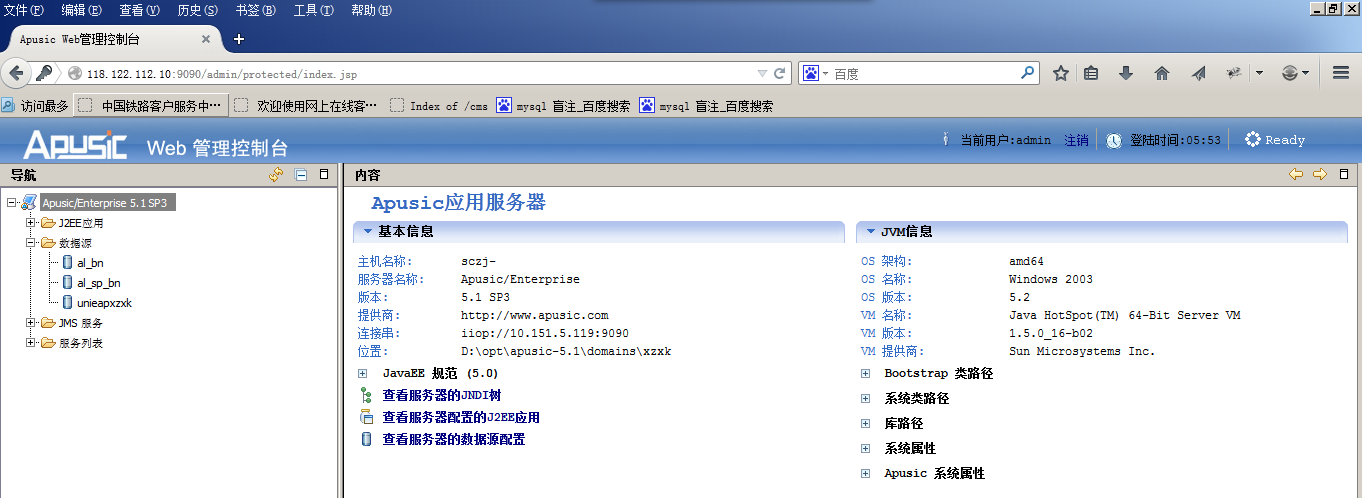Open the JNDI tree icon link

tap(366, 396)
